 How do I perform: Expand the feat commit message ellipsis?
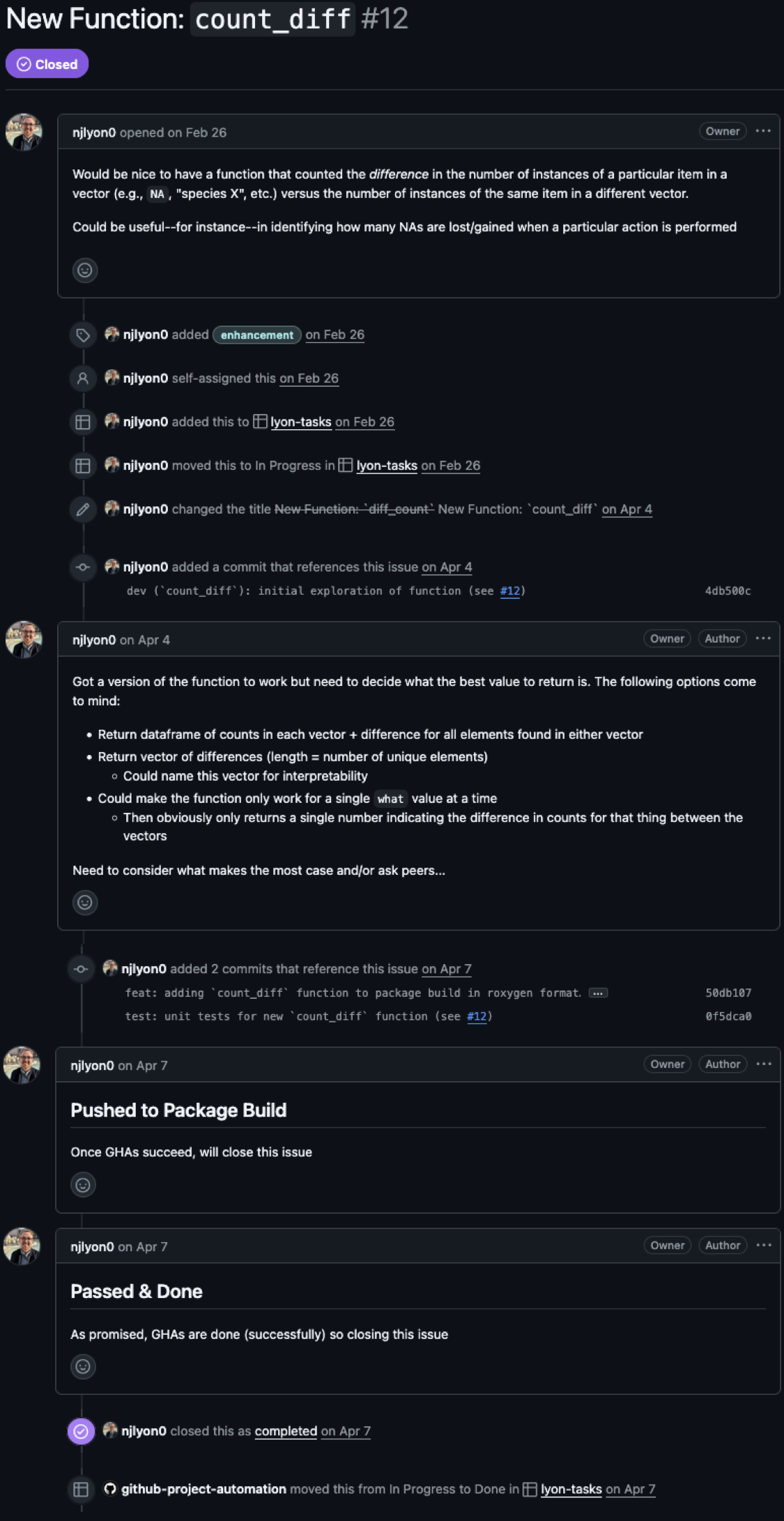pos(598,993)
